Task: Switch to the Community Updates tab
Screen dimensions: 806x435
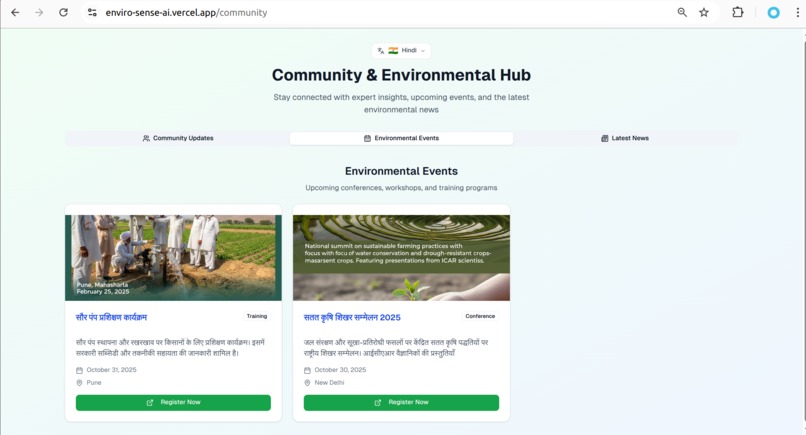Action: click(177, 138)
